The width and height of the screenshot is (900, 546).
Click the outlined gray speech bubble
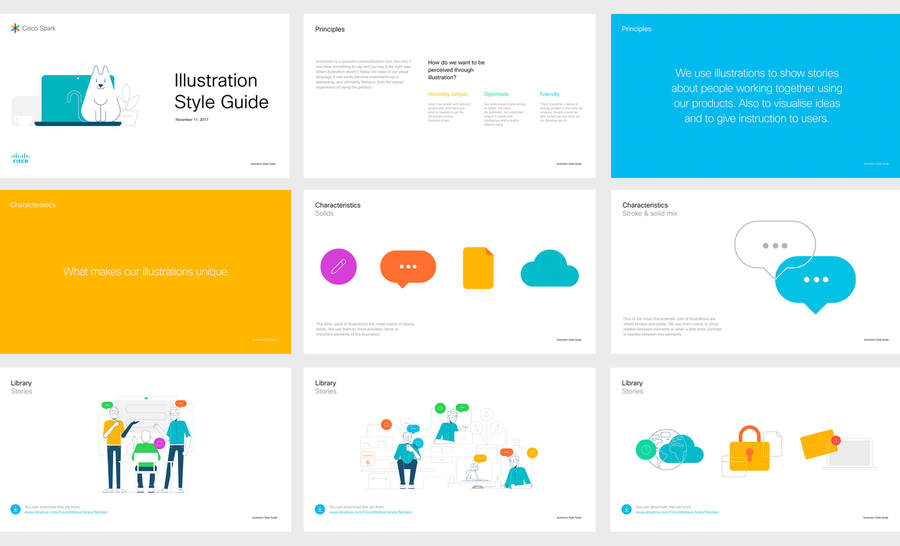pos(776,243)
